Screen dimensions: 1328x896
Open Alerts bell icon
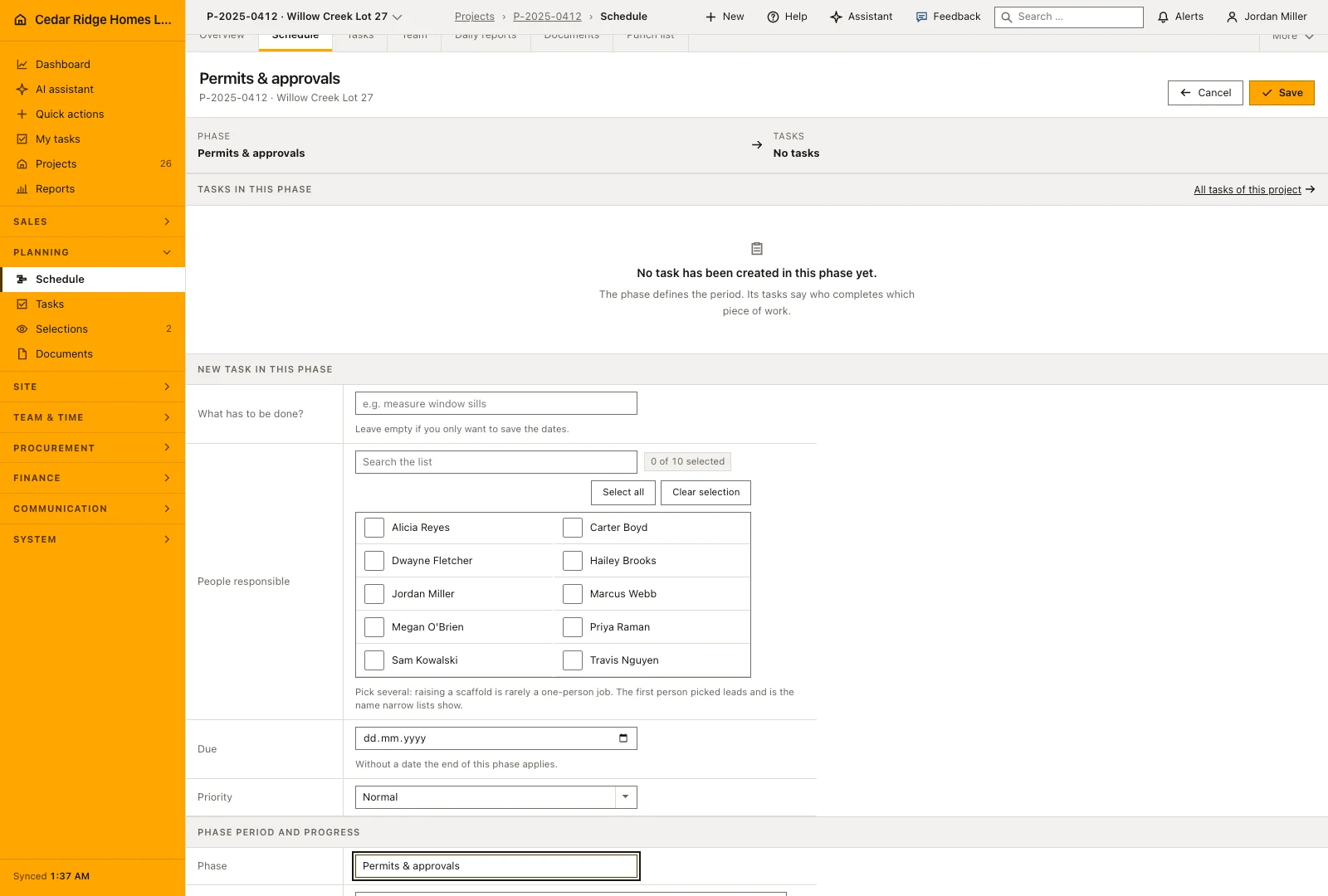1163,17
